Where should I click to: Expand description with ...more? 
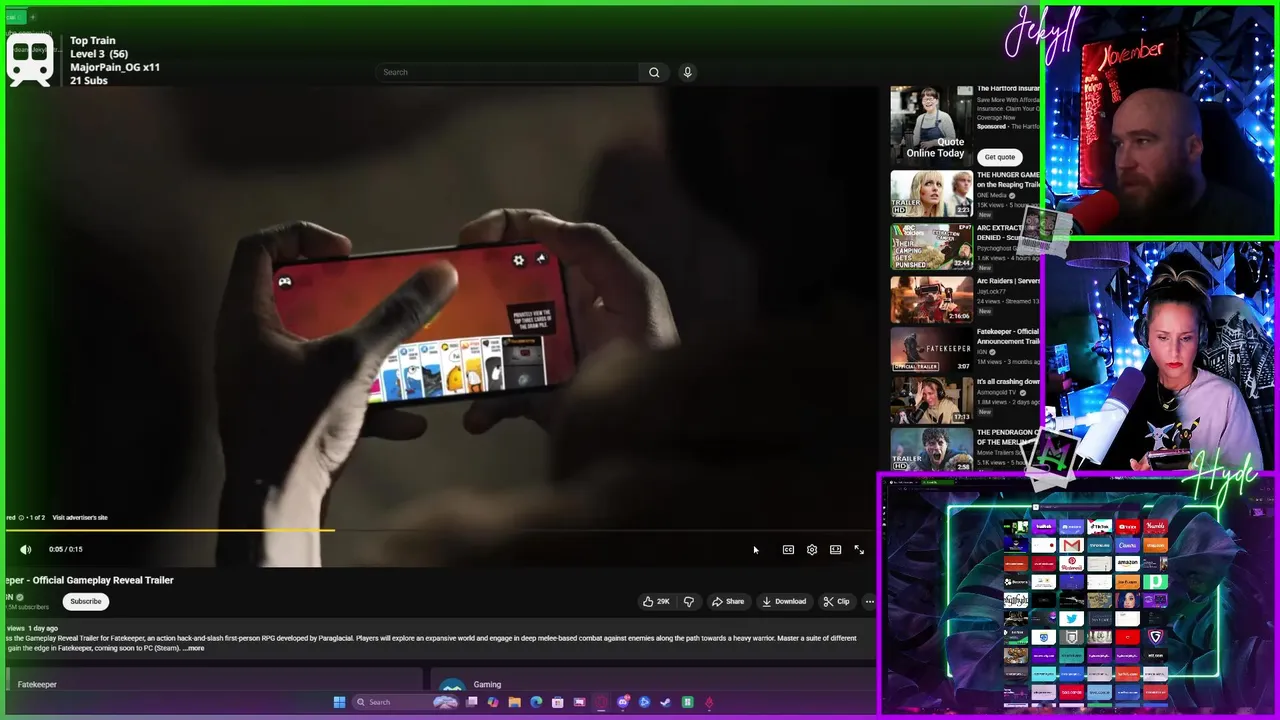point(193,648)
